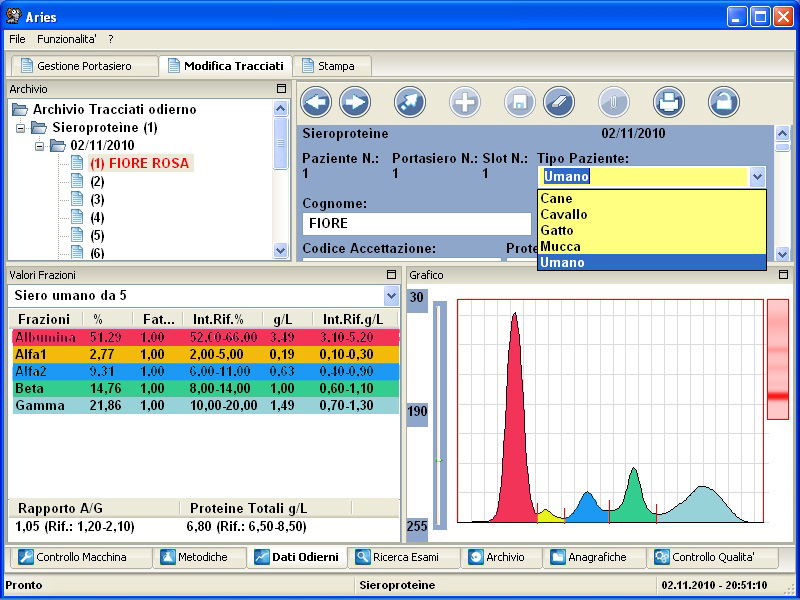800x600 pixels.
Task: Collapse the Sieroproteine (1) tree node
Action: (x=20, y=128)
